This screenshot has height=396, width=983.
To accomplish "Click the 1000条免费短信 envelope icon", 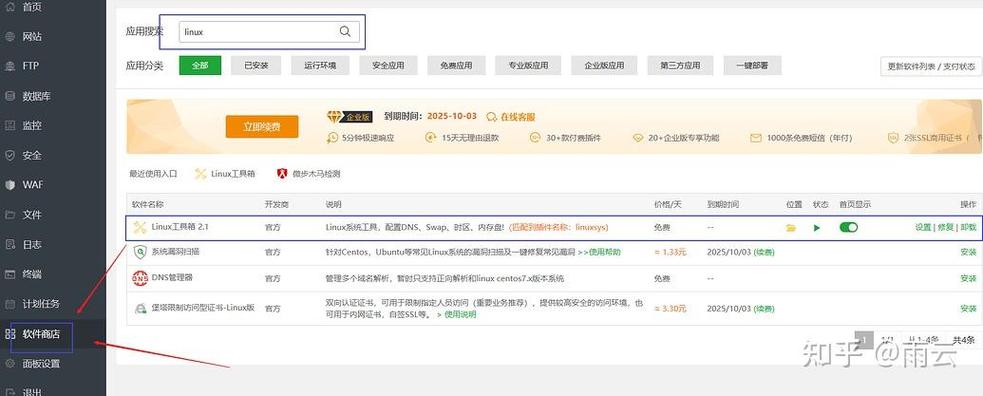I will (755, 137).
